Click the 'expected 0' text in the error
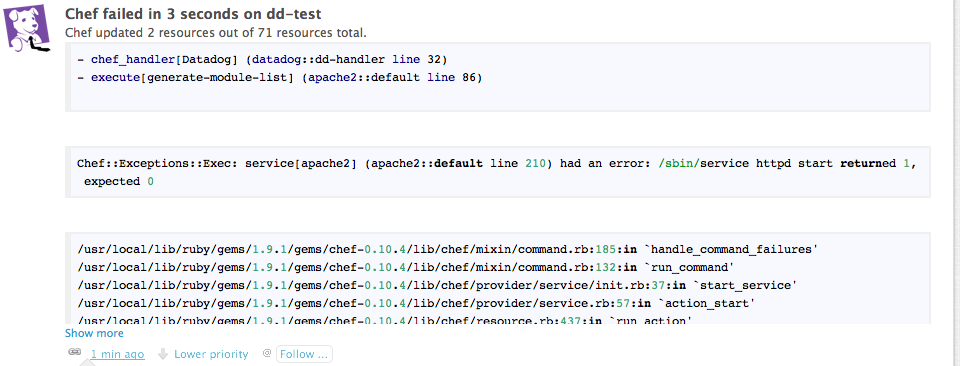Screen dimensions: 960x366 (x=119, y=182)
